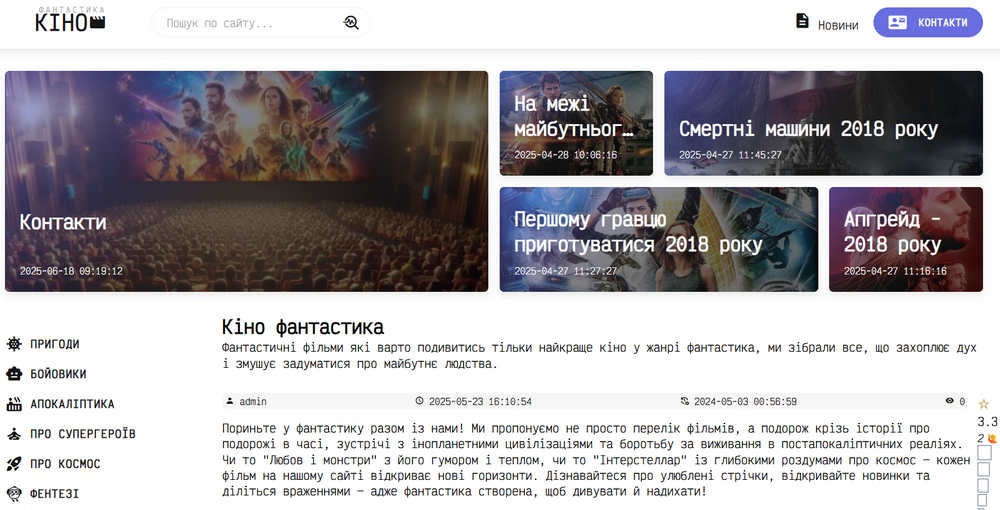Click the contact card icon in Контакти button
The image size is (1000, 510).
coord(897,22)
